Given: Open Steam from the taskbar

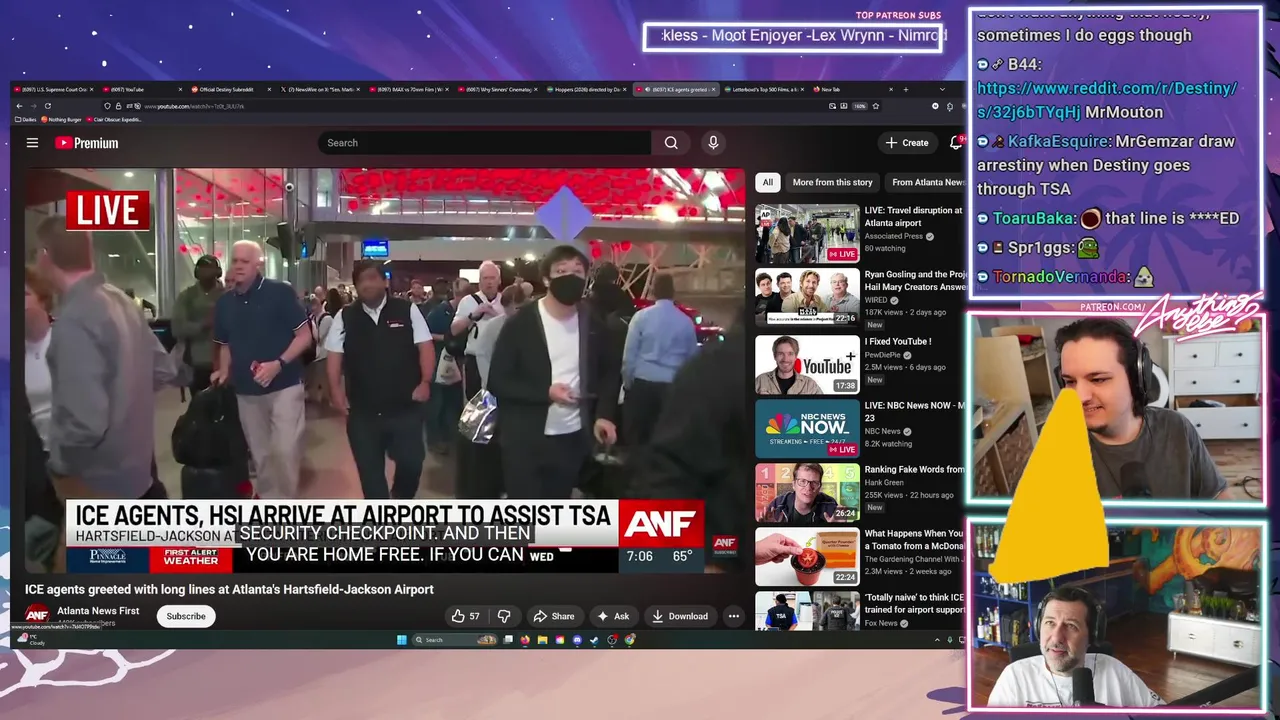Looking at the screenshot, I should (x=594, y=640).
